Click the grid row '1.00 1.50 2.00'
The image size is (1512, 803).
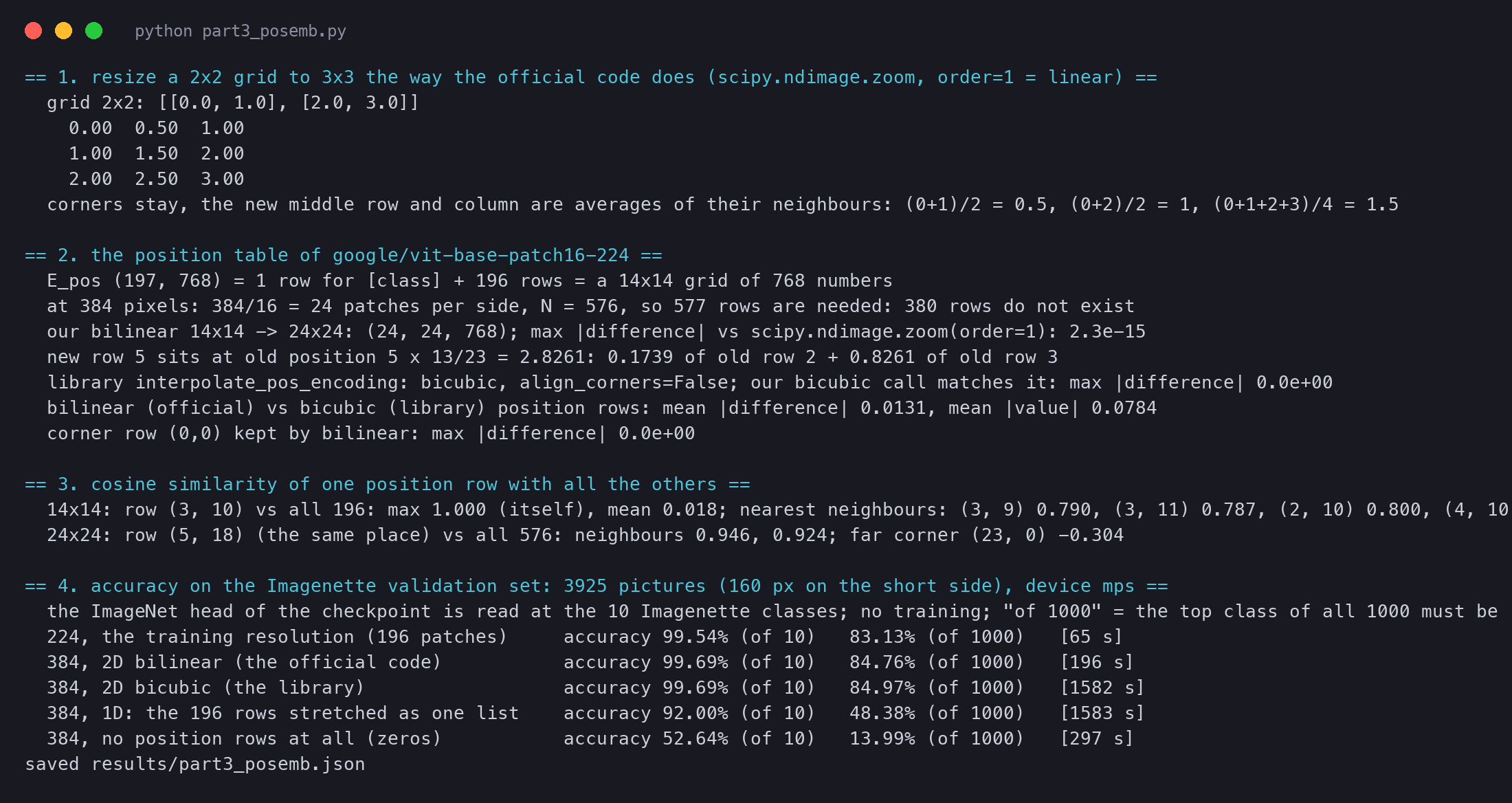[x=157, y=153]
